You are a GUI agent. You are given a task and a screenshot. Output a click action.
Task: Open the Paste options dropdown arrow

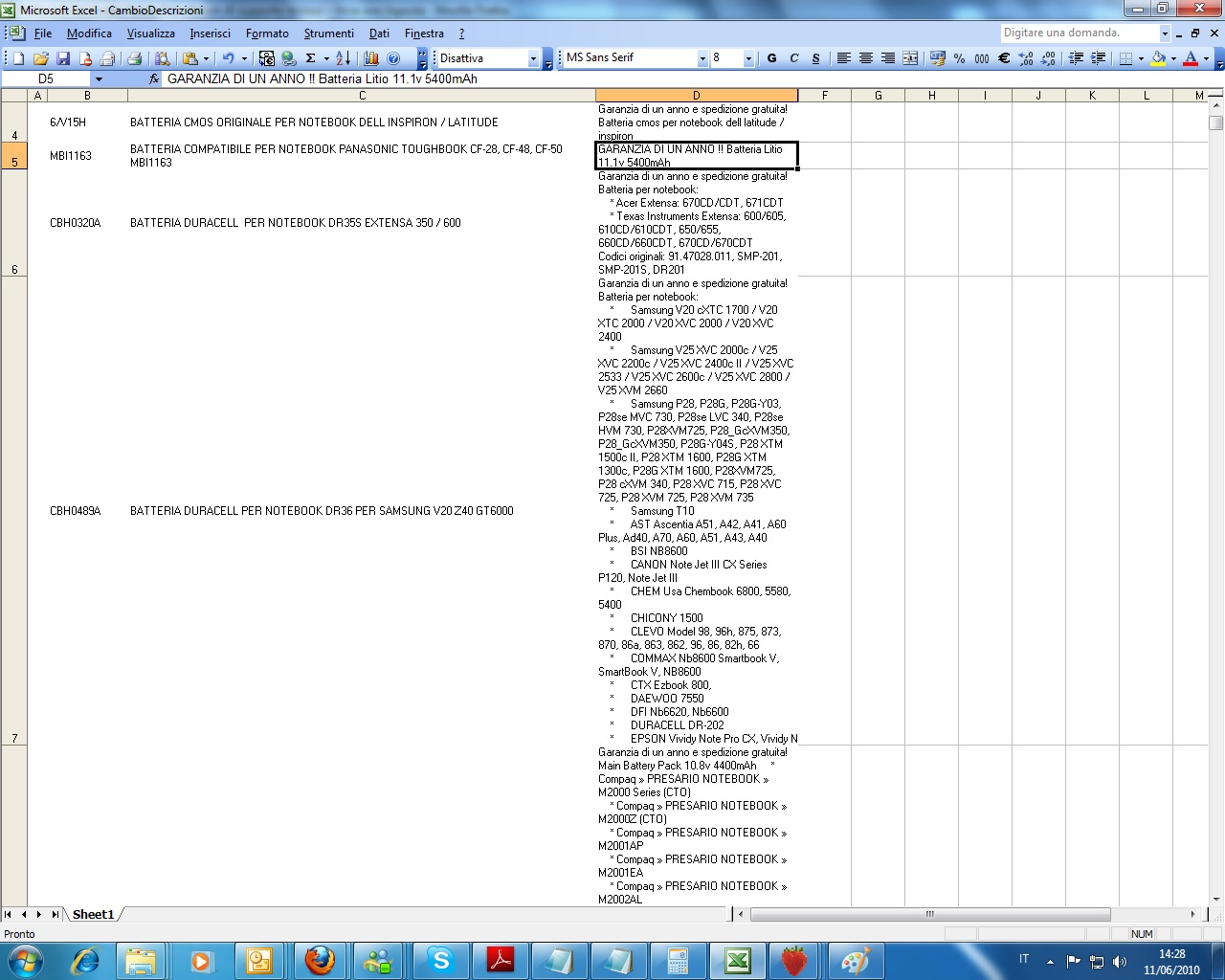coord(206,58)
